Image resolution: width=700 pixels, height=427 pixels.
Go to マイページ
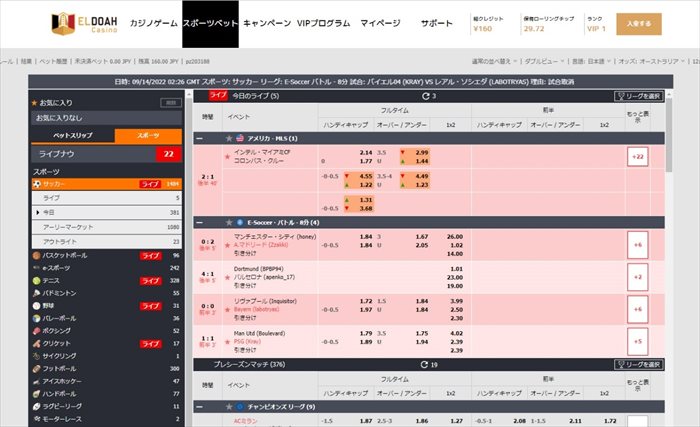(380, 23)
